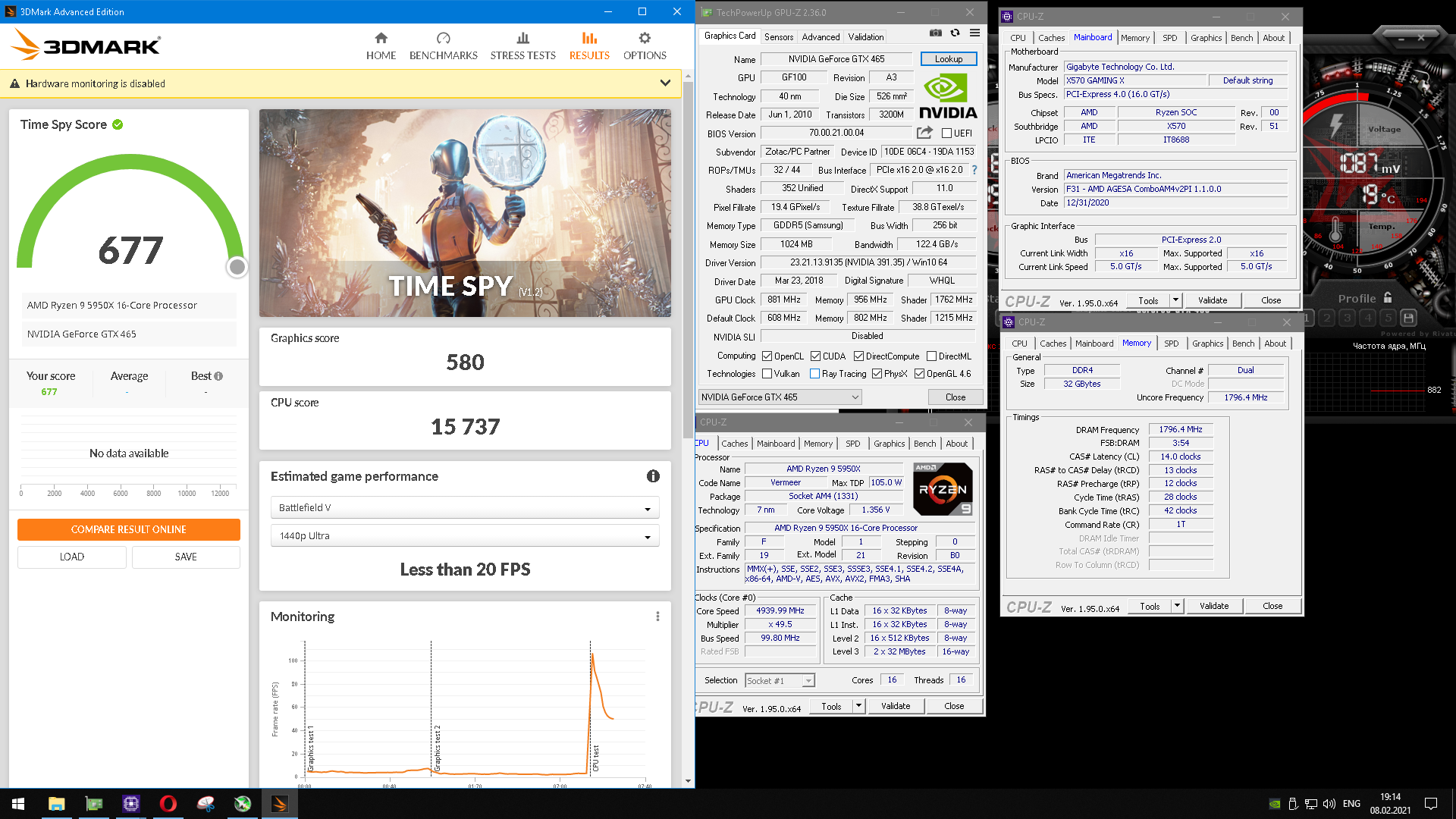Toggle the DirectCompute checkbox
The image size is (1456, 819).
(858, 356)
